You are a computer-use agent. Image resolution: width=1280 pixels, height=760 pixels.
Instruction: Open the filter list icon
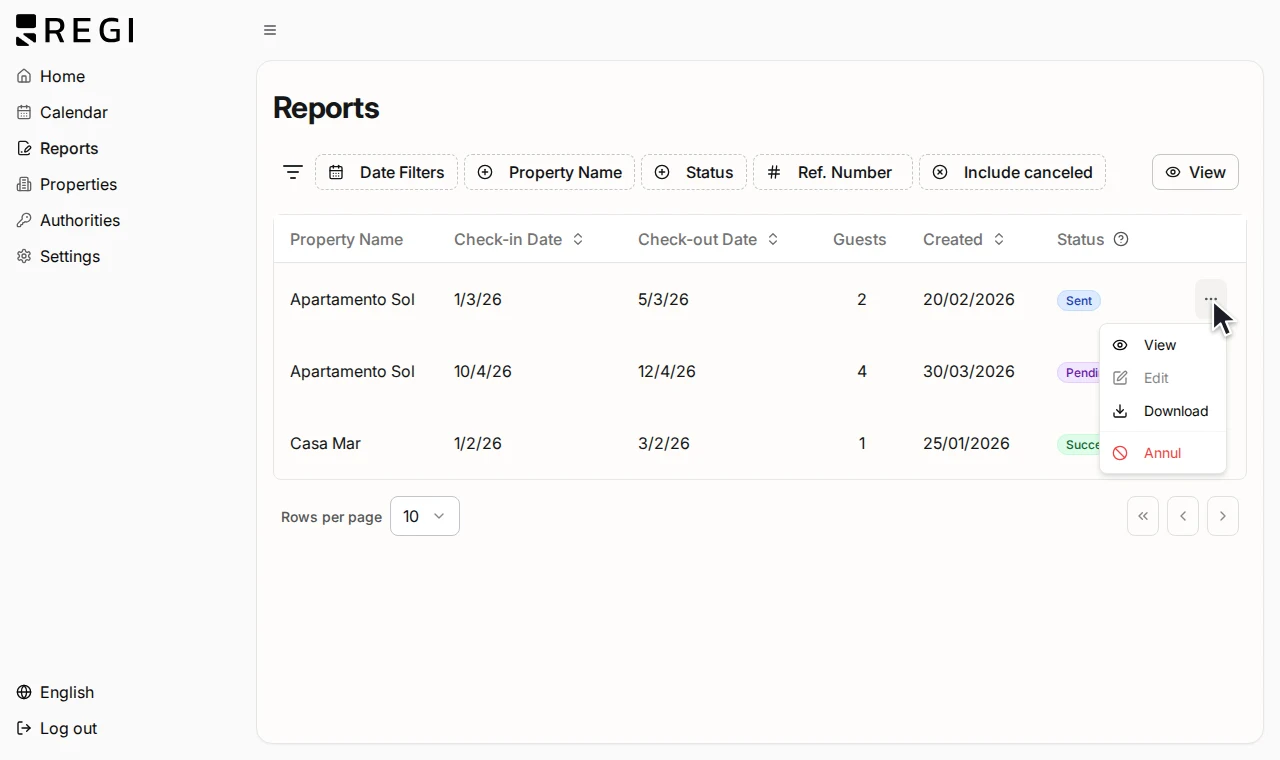pyautogui.click(x=293, y=172)
